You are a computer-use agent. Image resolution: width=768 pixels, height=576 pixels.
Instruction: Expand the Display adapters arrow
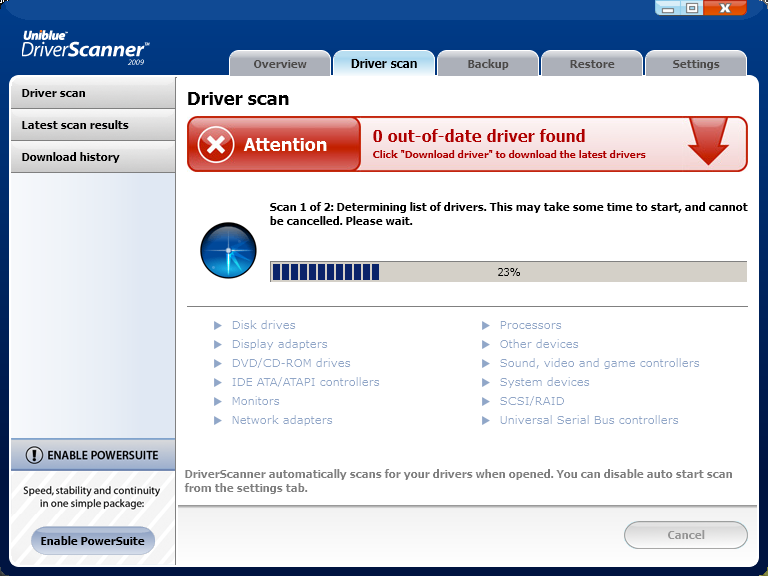(x=217, y=344)
